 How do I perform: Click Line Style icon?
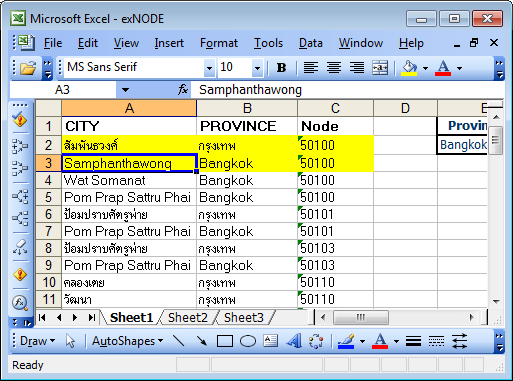point(413,341)
